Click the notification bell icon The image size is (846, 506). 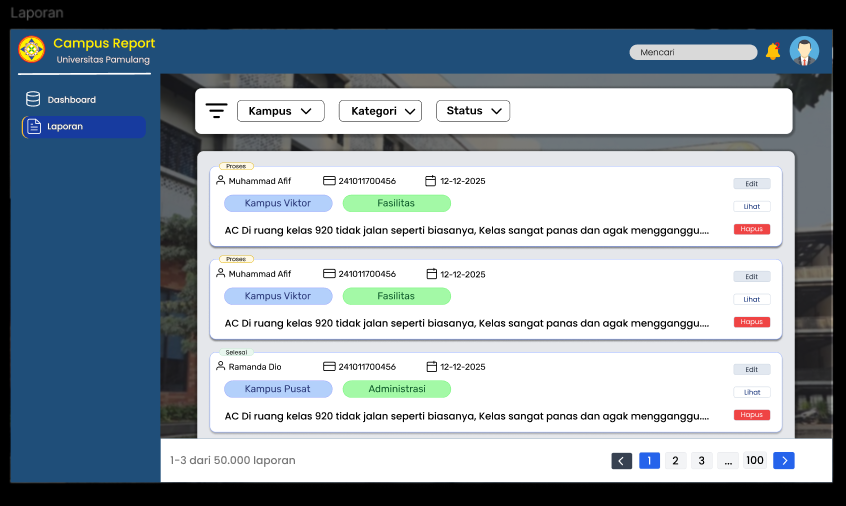point(772,52)
